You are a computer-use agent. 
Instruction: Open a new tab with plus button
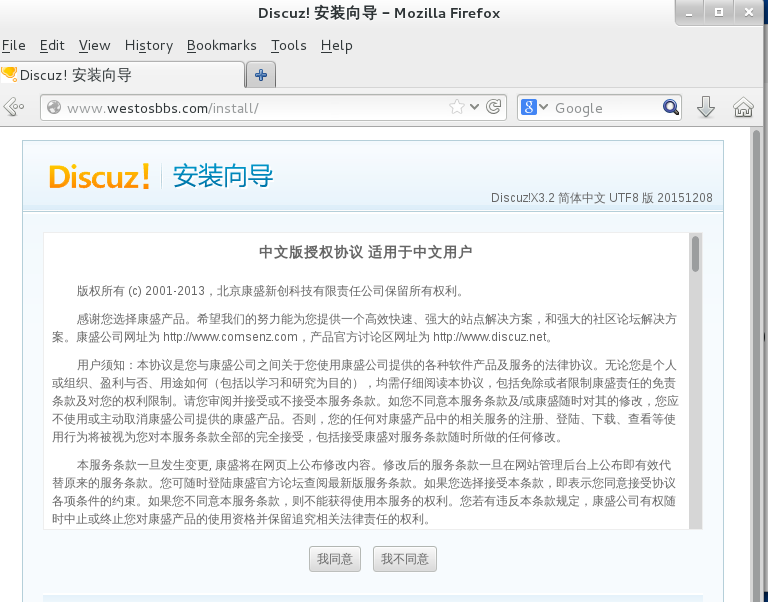(261, 75)
